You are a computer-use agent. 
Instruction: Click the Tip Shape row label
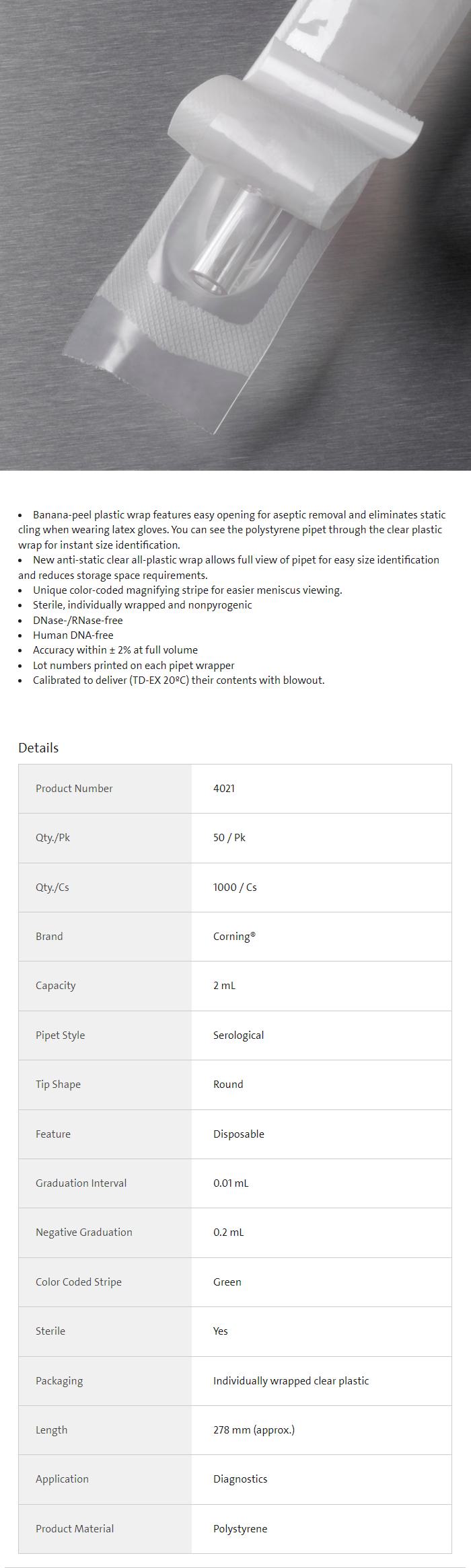tap(58, 1084)
